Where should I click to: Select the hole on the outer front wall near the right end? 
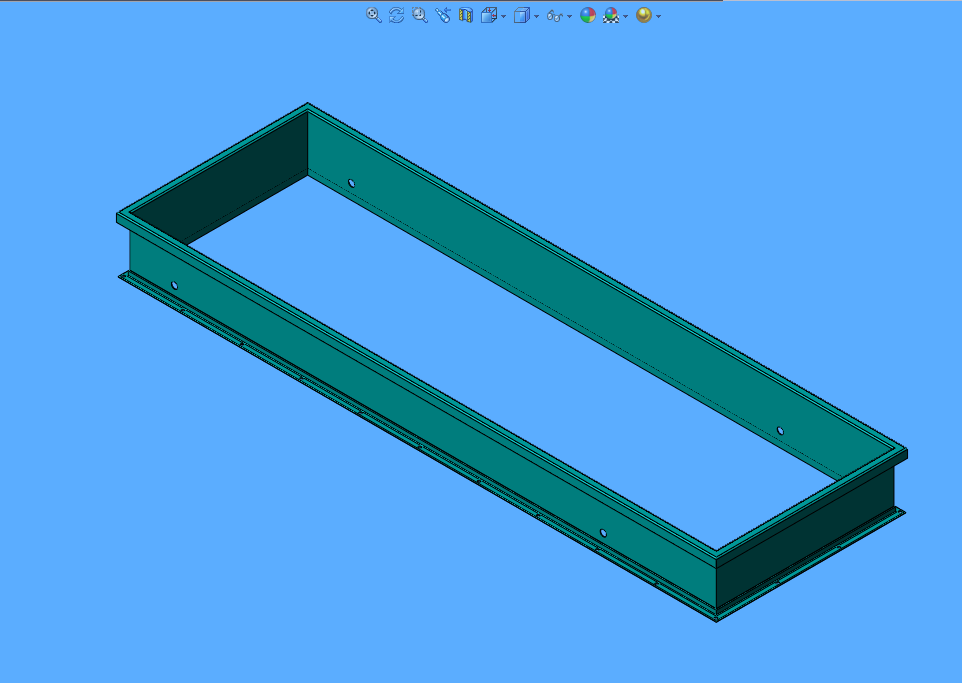pyautogui.click(x=603, y=533)
